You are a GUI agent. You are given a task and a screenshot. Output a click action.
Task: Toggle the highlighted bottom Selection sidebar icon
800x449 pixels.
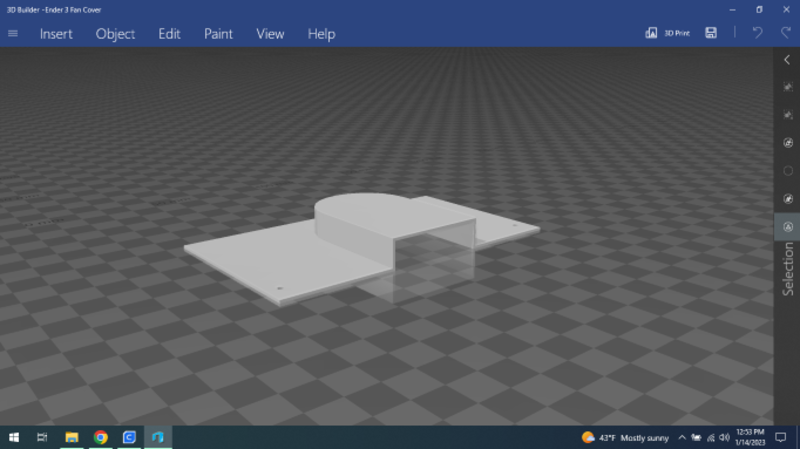point(787,227)
